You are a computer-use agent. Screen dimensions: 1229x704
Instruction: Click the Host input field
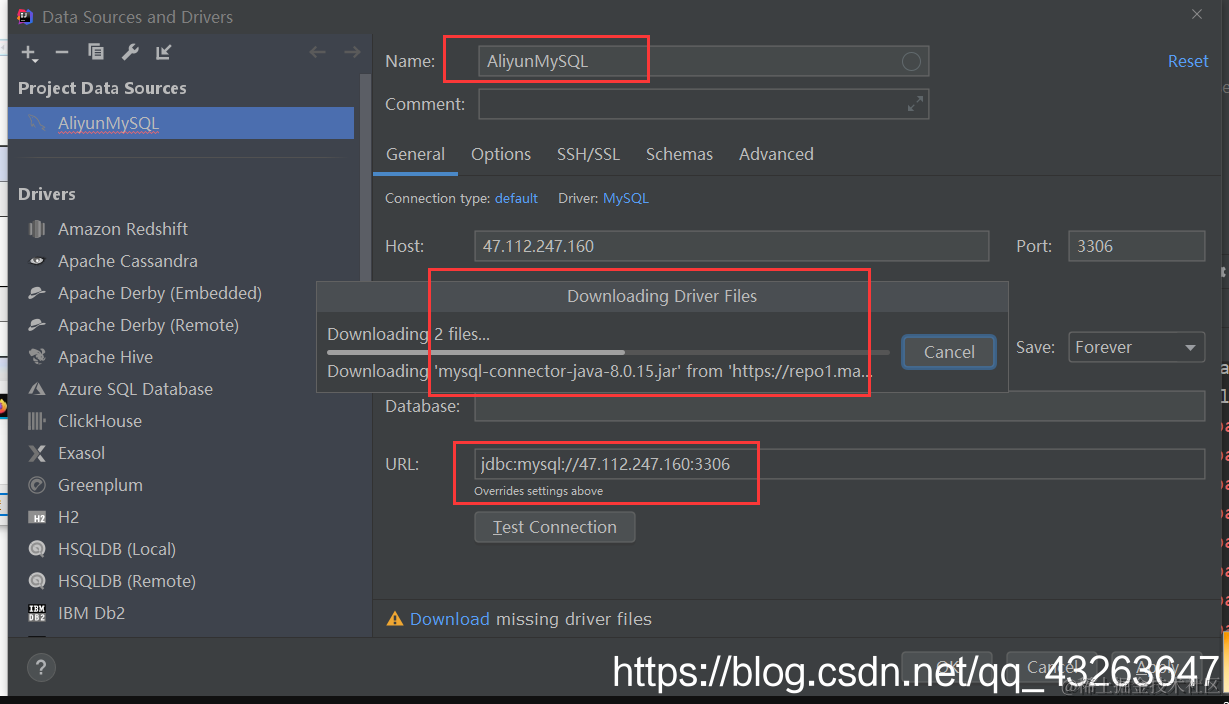pyautogui.click(x=731, y=246)
